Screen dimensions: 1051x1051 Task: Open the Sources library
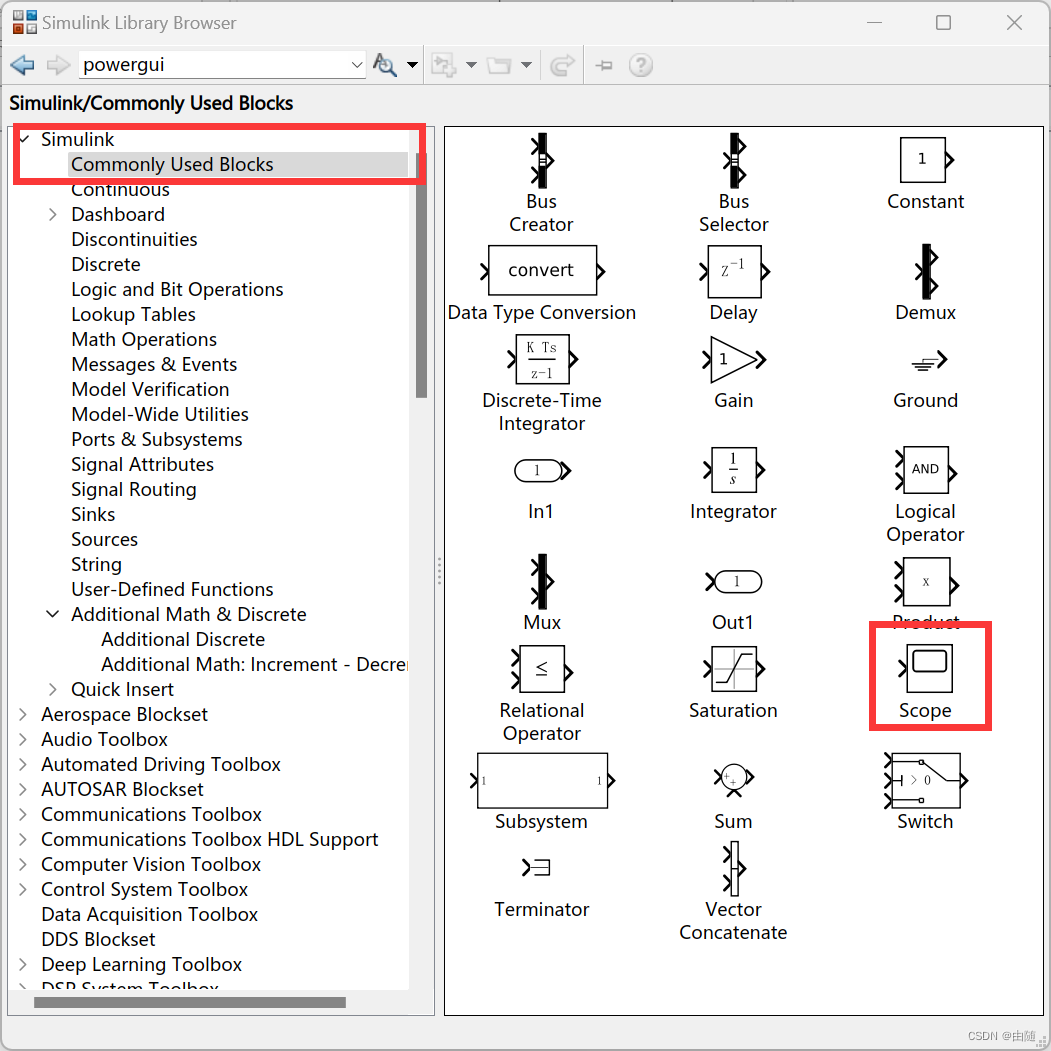105,539
